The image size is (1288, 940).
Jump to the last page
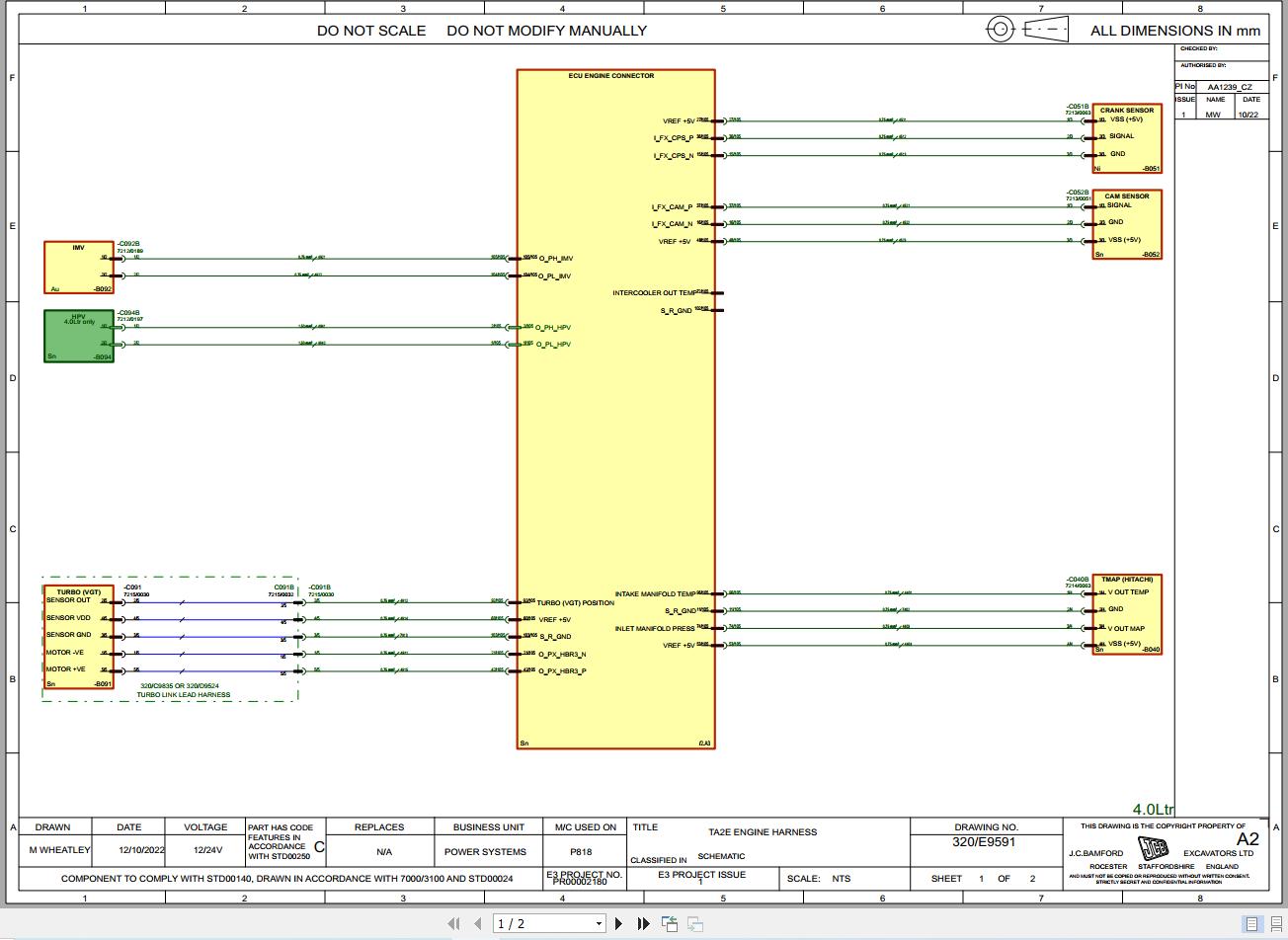(642, 923)
